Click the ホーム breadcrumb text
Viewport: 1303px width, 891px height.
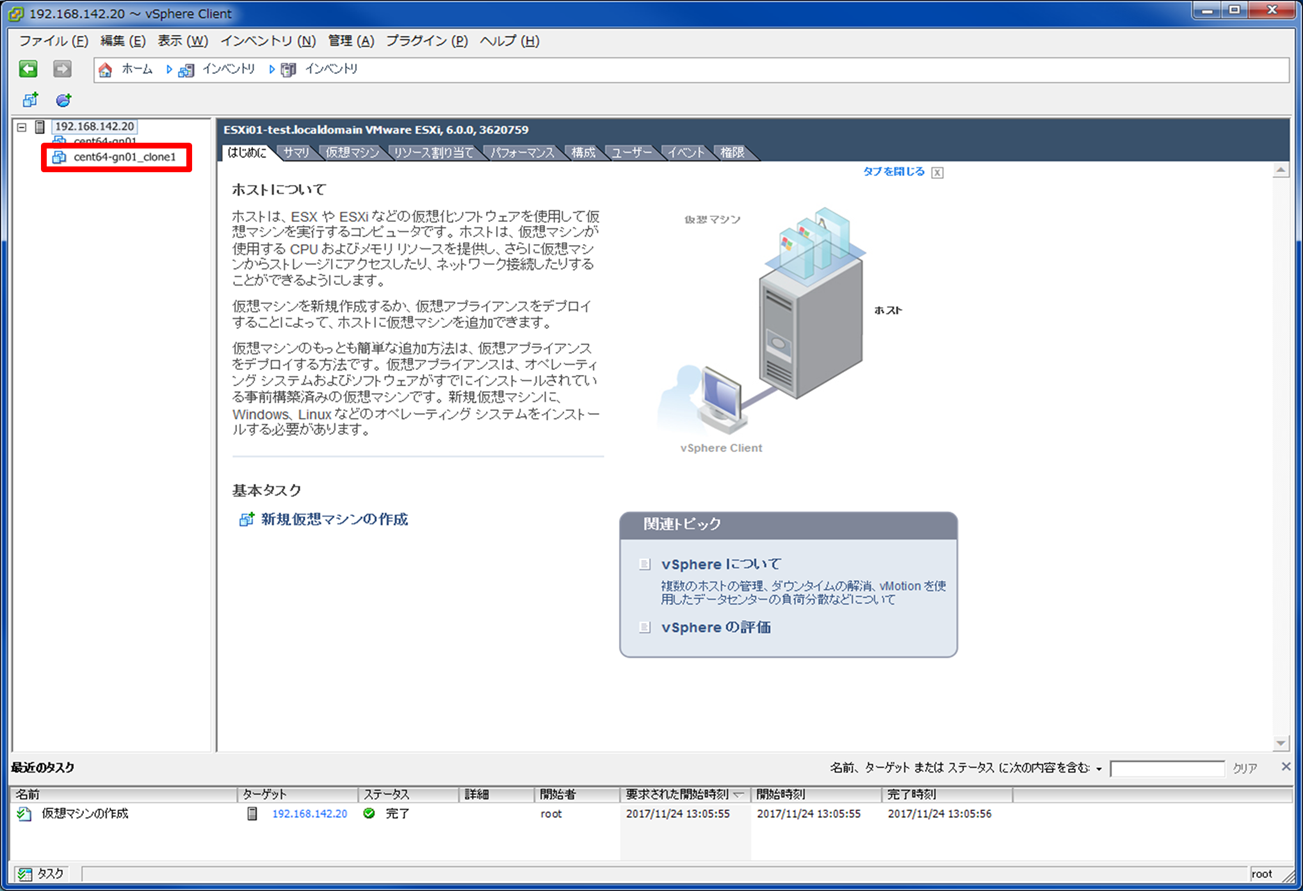coord(137,70)
